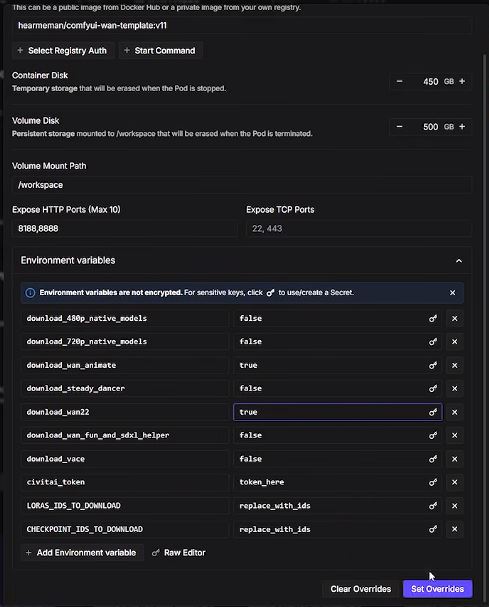Delete the LORAS_IDS_TO_DOWNLOAD variable row
Image resolution: width=489 pixels, height=607 pixels.
click(x=455, y=506)
